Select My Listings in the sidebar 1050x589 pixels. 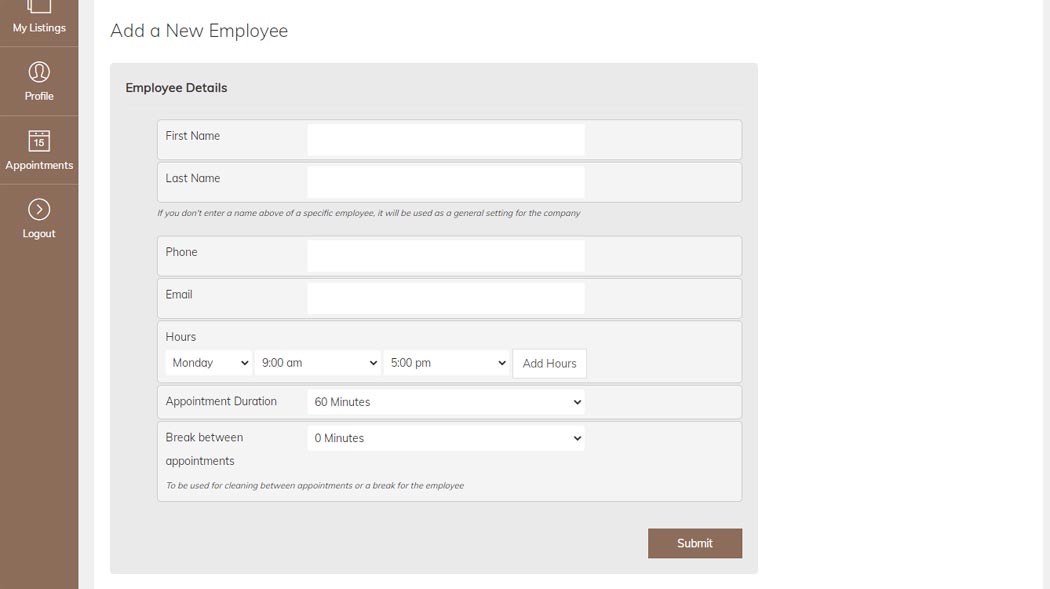click(38, 27)
